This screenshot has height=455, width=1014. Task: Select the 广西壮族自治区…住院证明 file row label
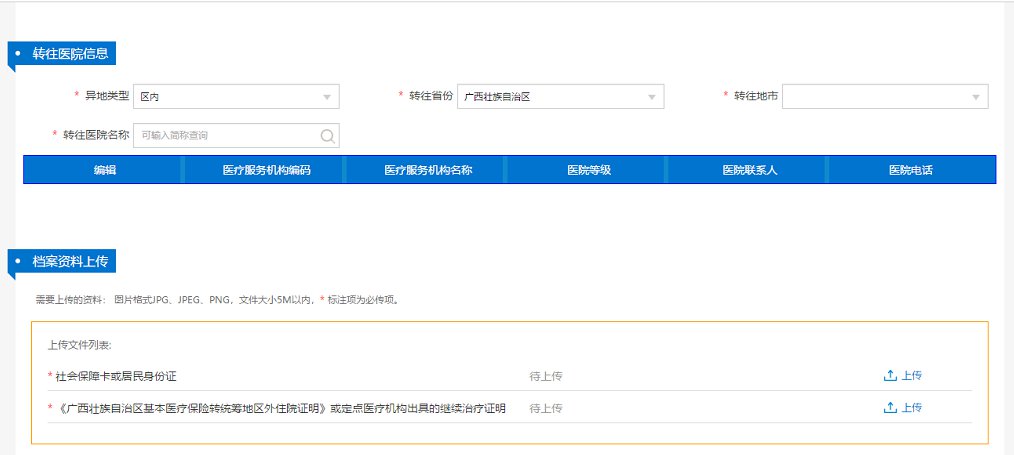tap(280, 408)
